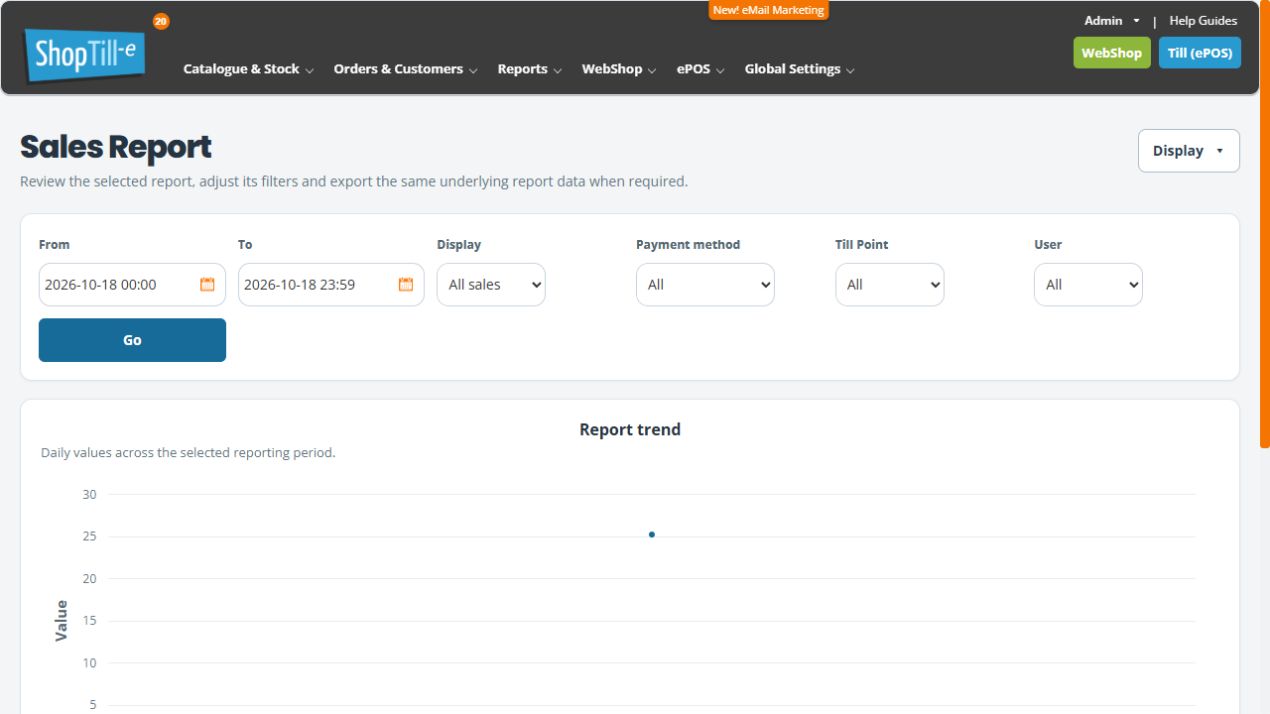This screenshot has width=1270, height=714.
Task: Expand the Display options button
Action: pyautogui.click(x=1188, y=151)
